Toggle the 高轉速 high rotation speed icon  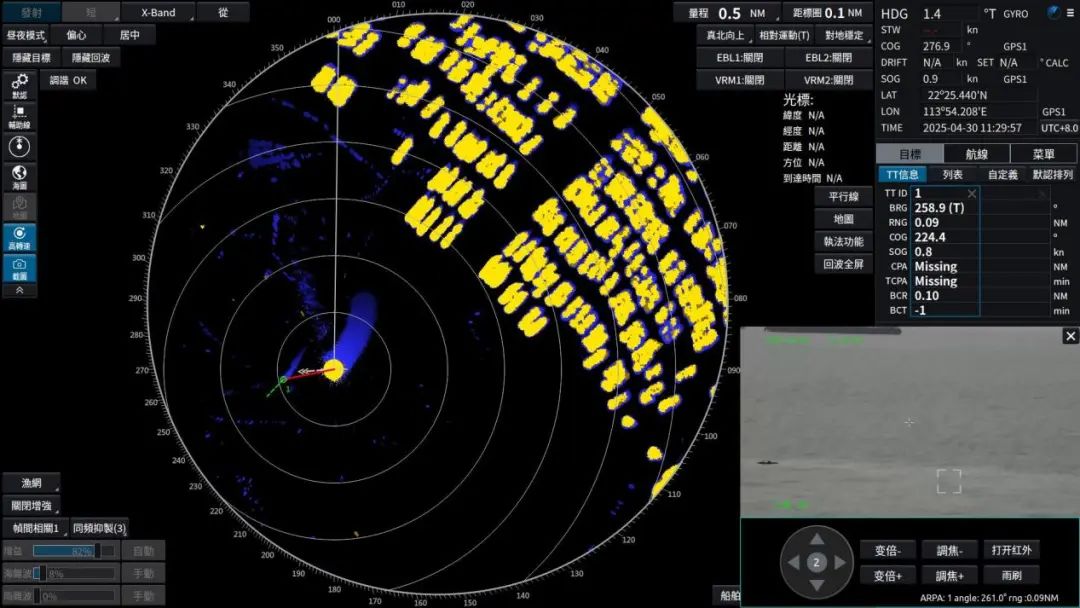pos(19,238)
